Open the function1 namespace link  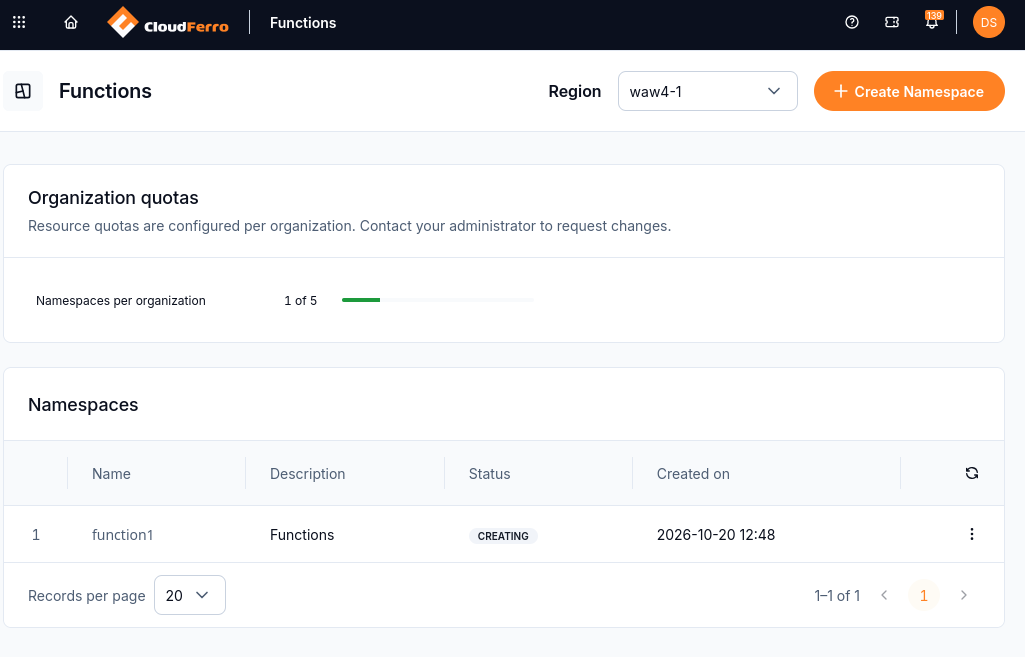(122, 535)
